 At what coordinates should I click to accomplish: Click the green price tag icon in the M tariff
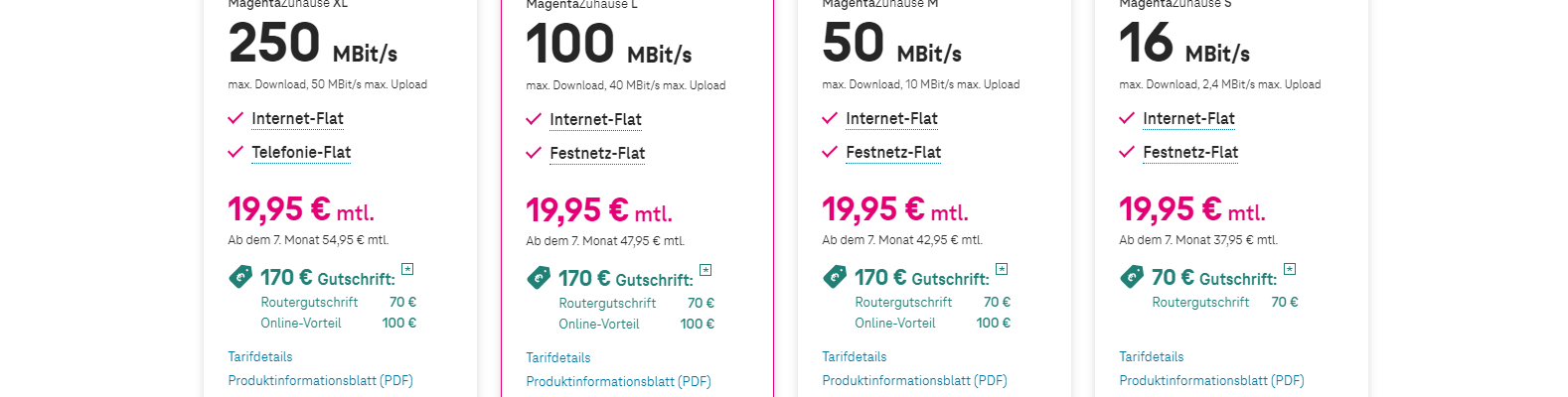tap(835, 277)
